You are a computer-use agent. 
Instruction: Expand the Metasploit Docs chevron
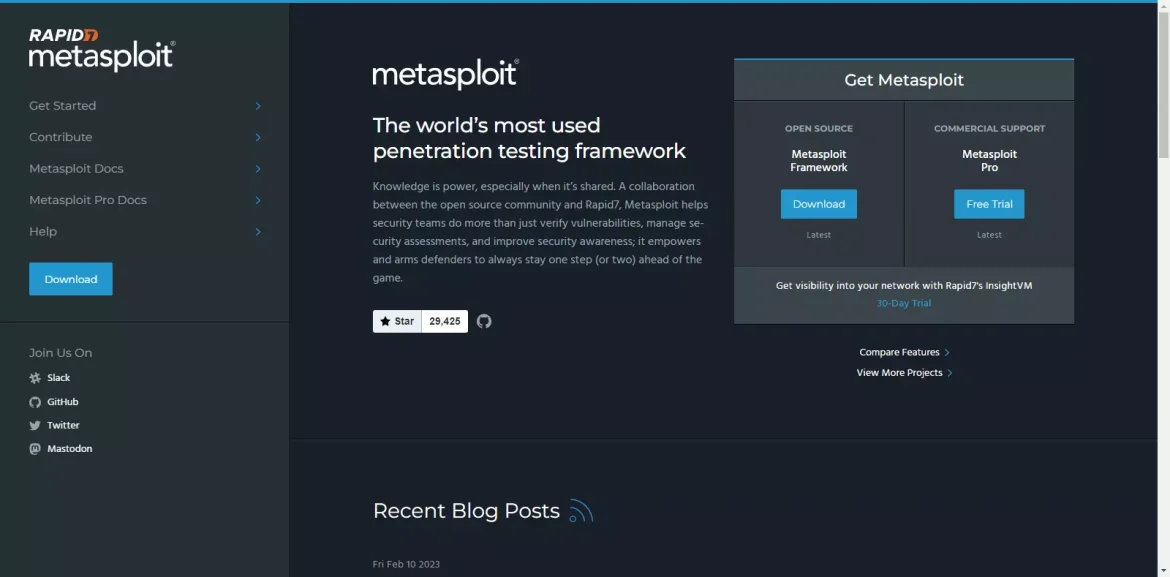point(258,169)
